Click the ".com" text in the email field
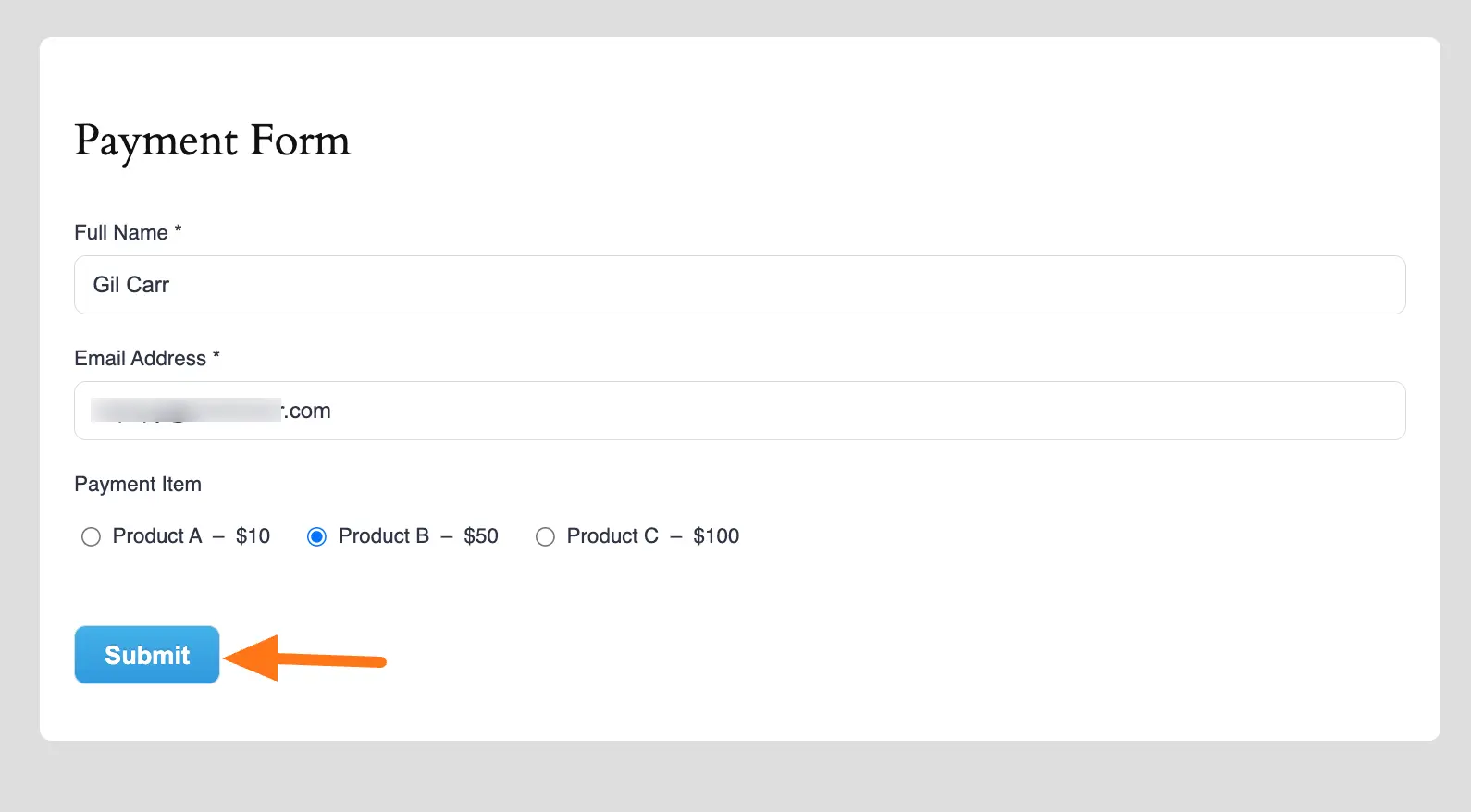Viewport: 1471px width, 812px height. tap(308, 411)
